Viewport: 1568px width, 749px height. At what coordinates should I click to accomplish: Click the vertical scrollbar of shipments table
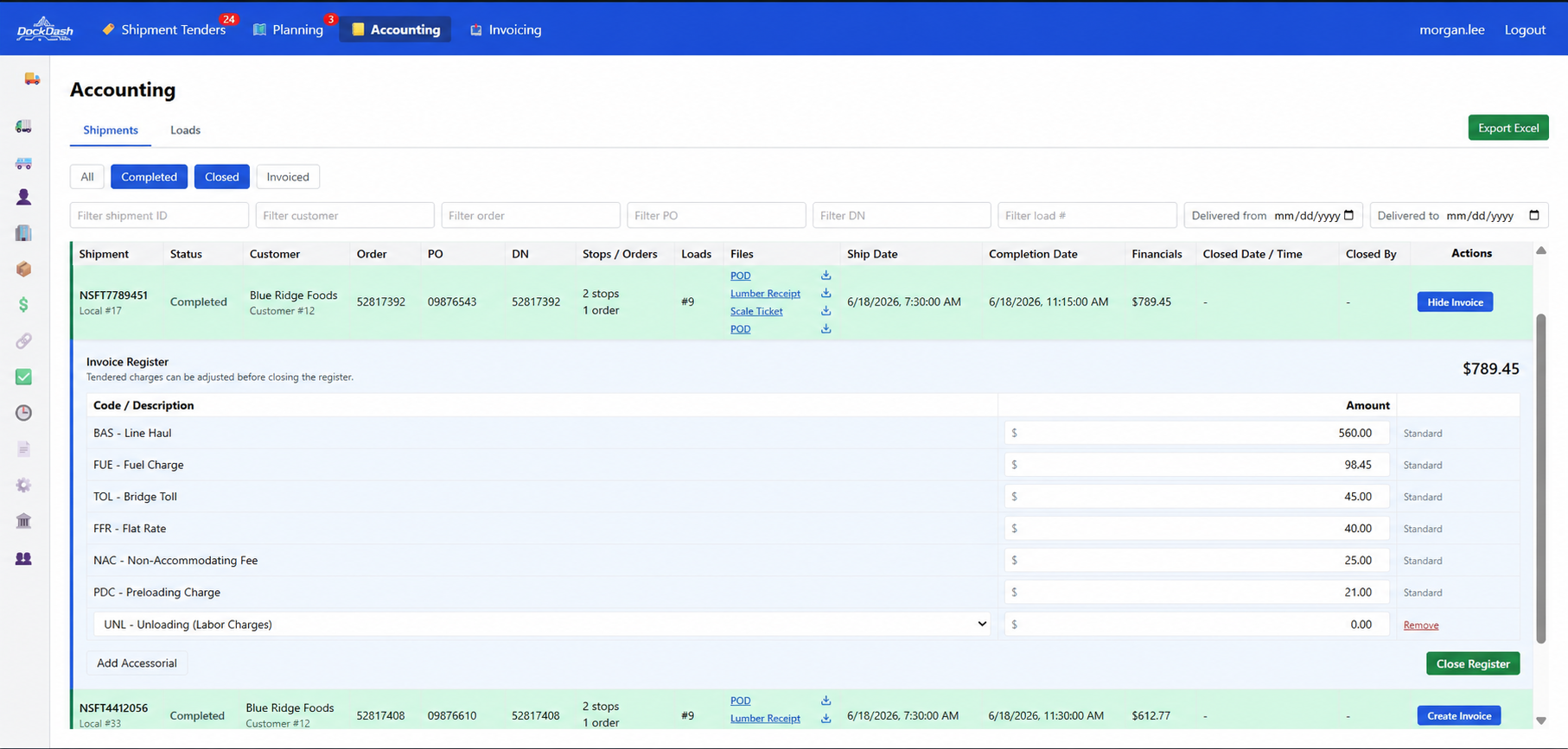point(1540,479)
